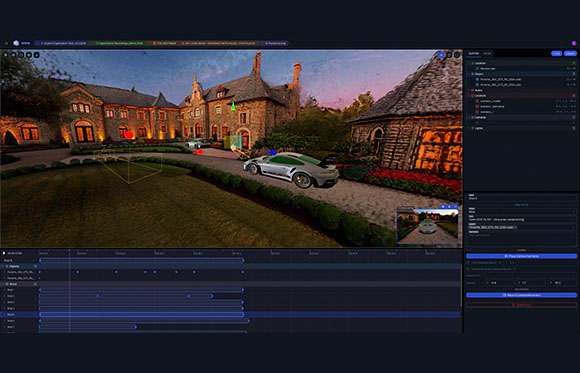Toggle visibility of the Object group

coord(574,74)
